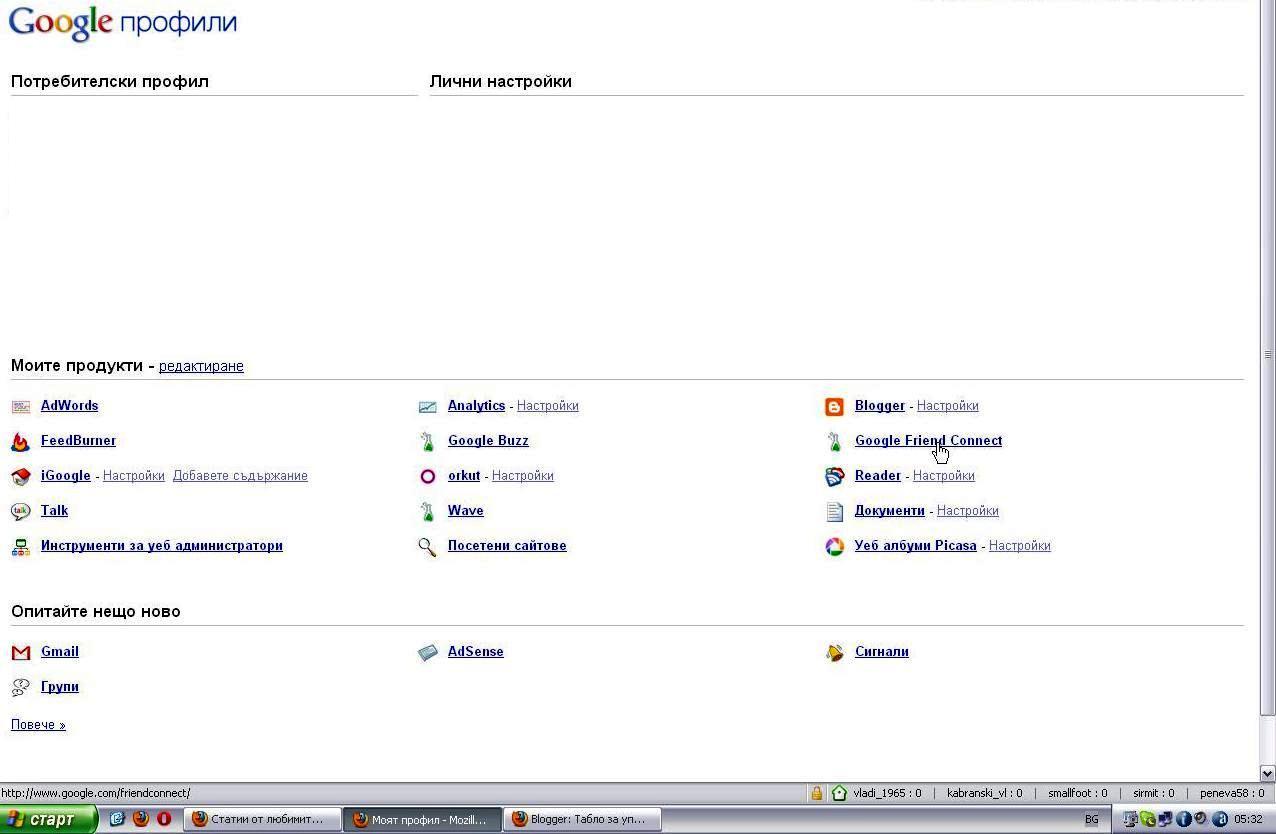This screenshot has height=834, width=1276.
Task: Click the AdSense icon
Action: click(x=428, y=652)
